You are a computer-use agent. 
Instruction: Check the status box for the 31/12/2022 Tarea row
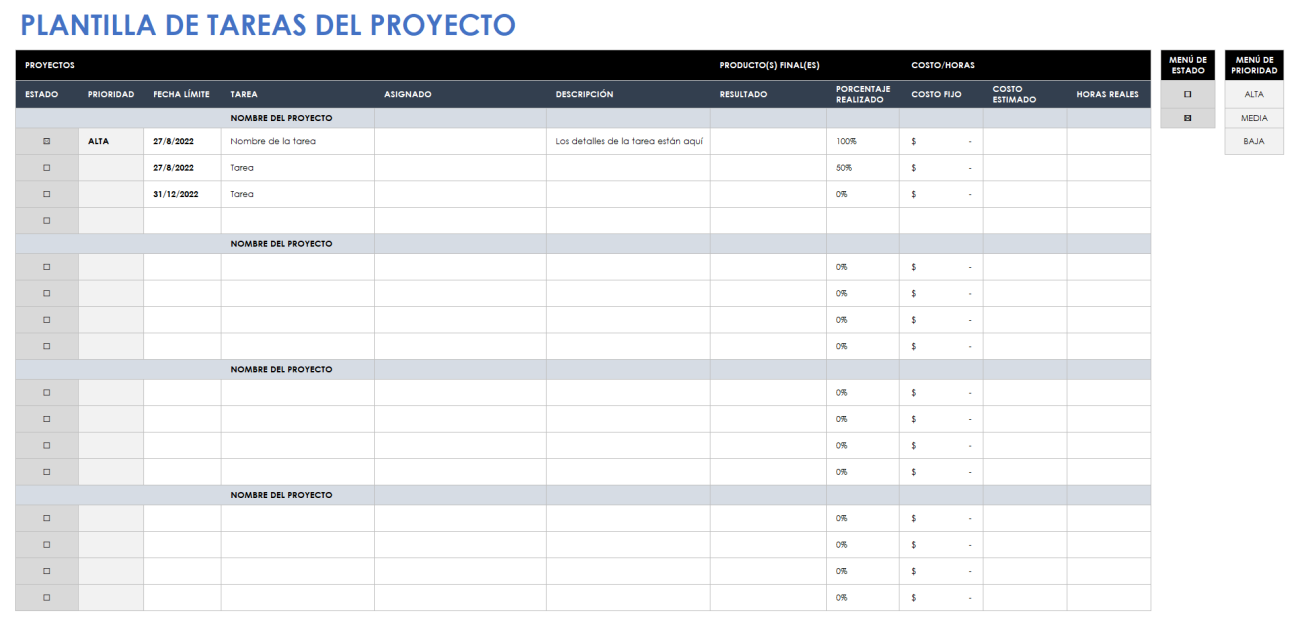pos(46,193)
